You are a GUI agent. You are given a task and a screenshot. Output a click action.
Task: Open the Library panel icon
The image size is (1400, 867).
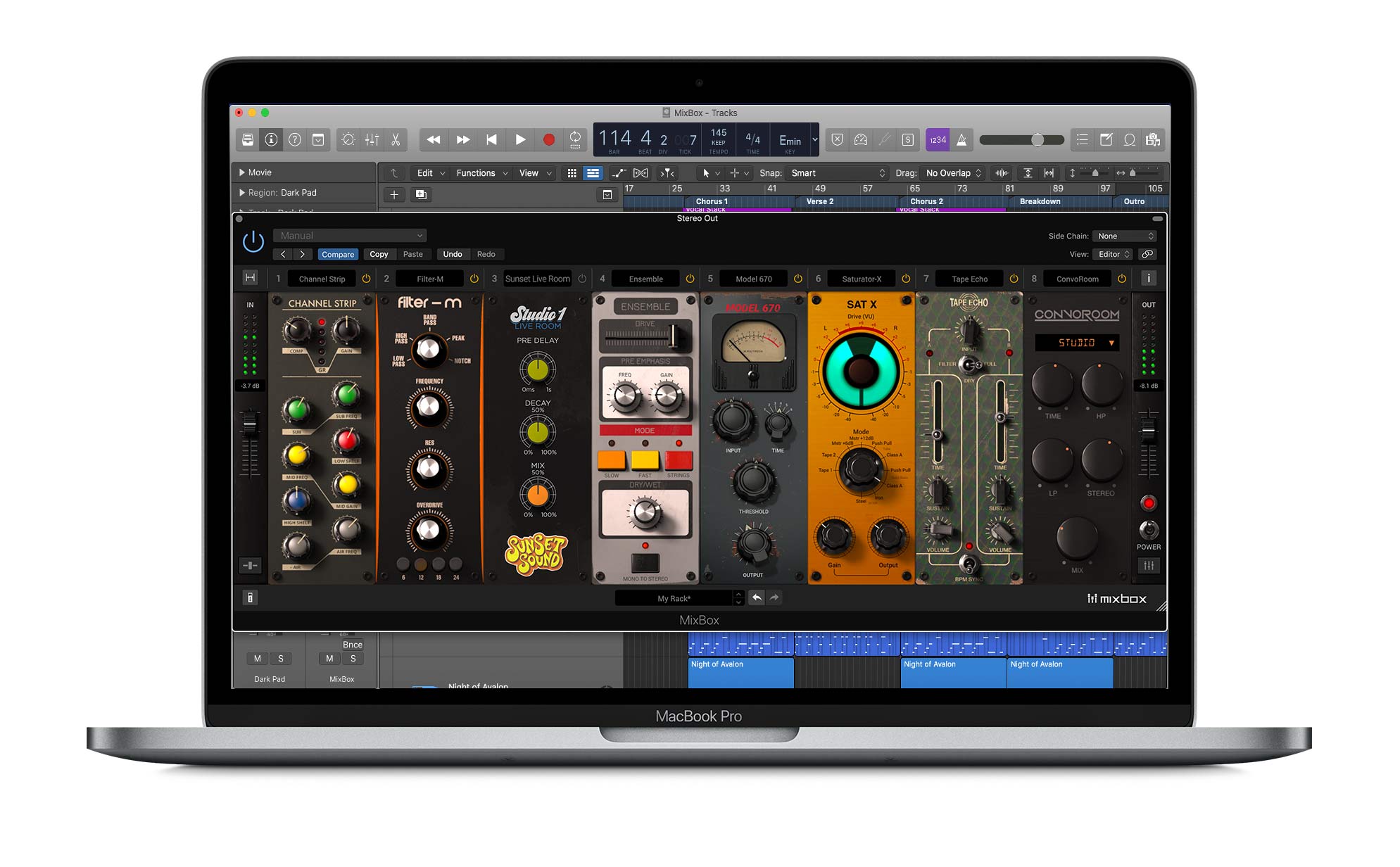pyautogui.click(x=248, y=139)
